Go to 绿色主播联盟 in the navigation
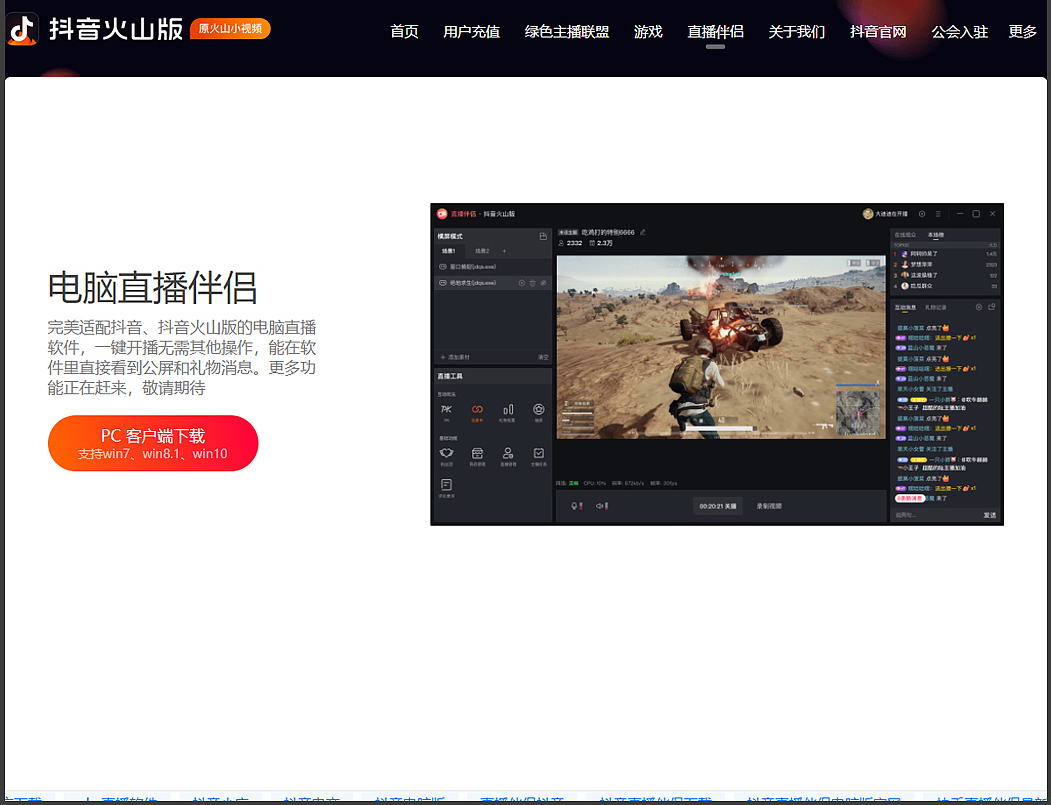 pyautogui.click(x=566, y=32)
